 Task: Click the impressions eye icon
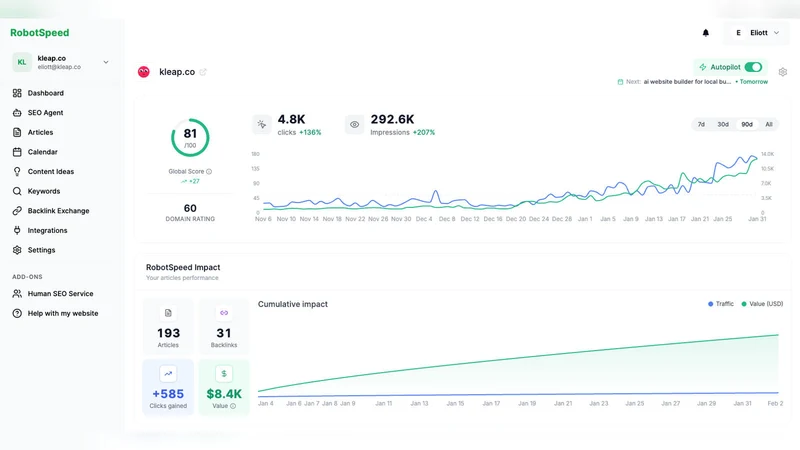pyautogui.click(x=355, y=124)
